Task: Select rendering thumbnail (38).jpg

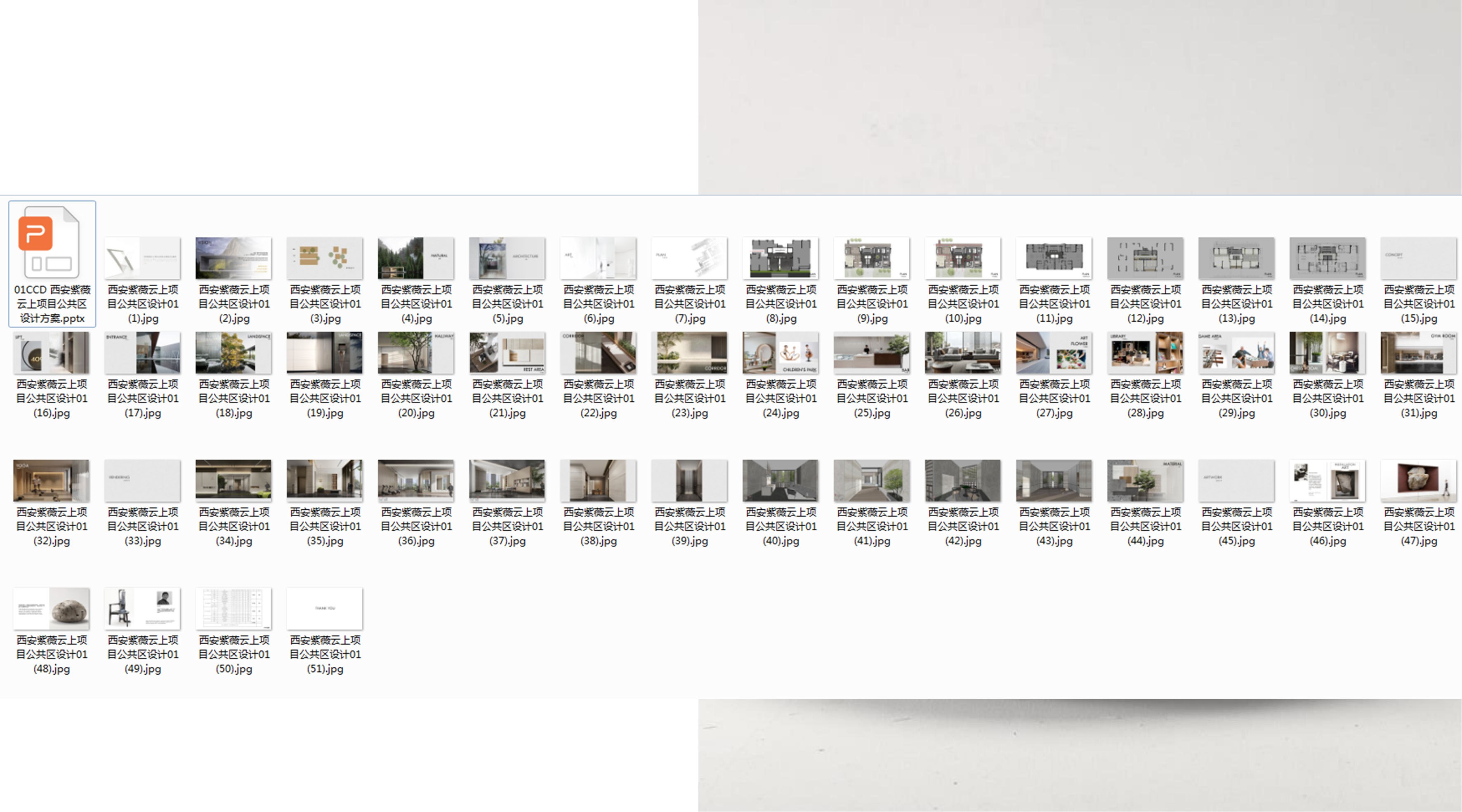Action: [599, 480]
